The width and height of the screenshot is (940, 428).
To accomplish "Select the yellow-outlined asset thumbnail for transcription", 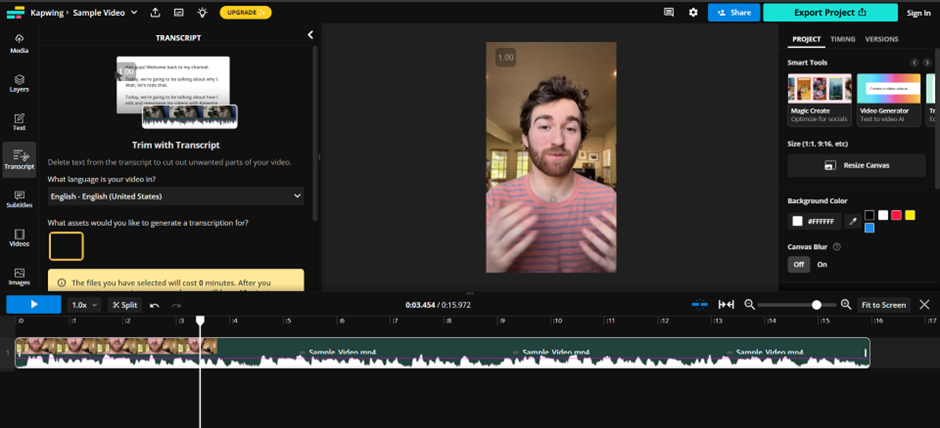I will (x=66, y=246).
